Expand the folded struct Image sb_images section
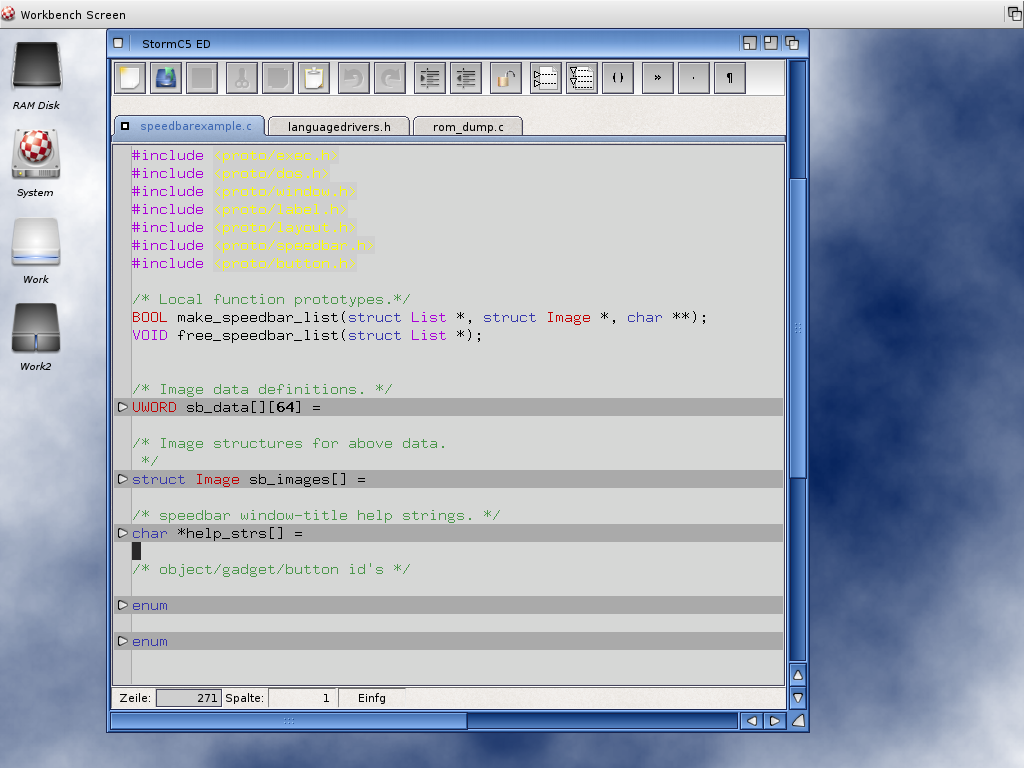Viewport: 1024px width, 768px height. tap(123, 479)
